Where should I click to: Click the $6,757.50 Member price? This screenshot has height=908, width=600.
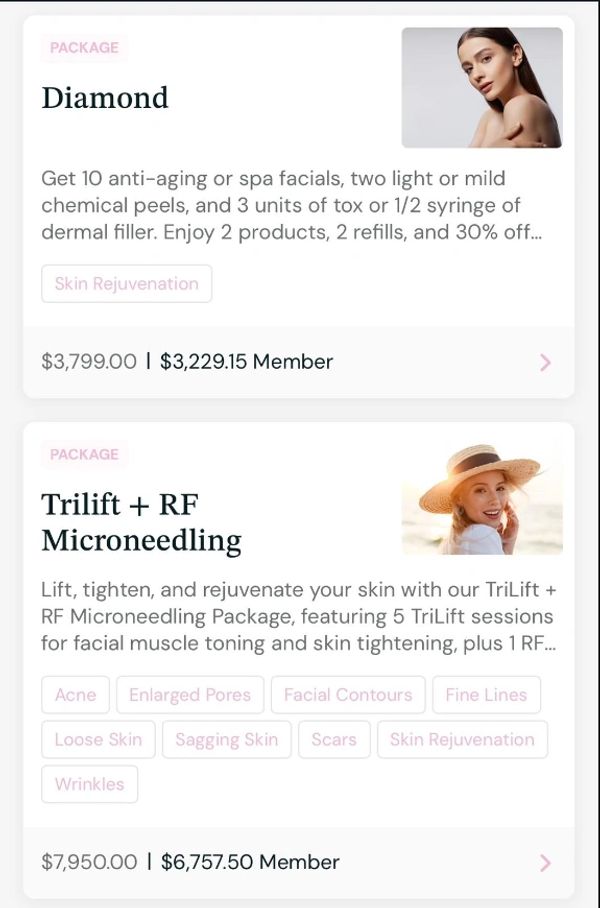(x=250, y=862)
